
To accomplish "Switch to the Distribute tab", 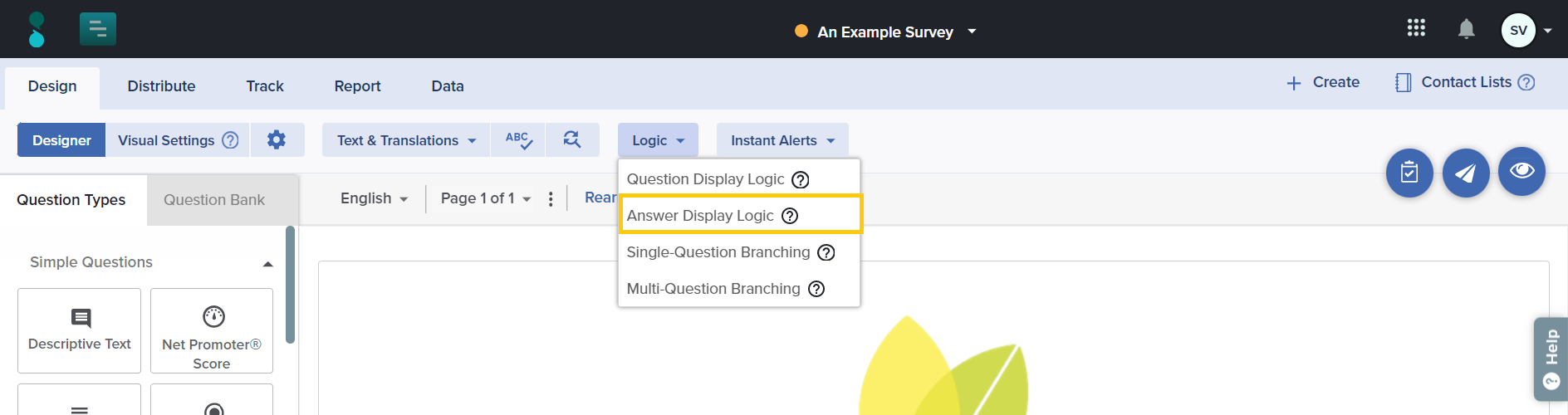I will click(161, 86).
